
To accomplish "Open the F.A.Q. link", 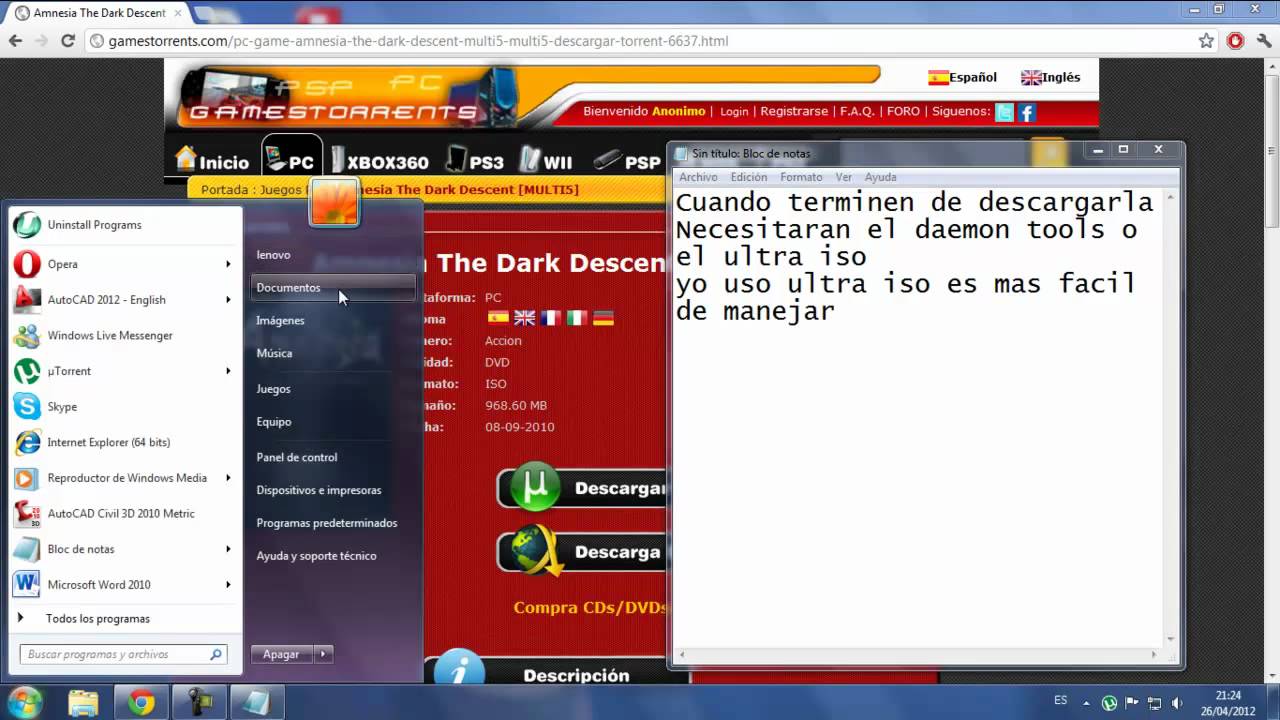I will tap(857, 112).
